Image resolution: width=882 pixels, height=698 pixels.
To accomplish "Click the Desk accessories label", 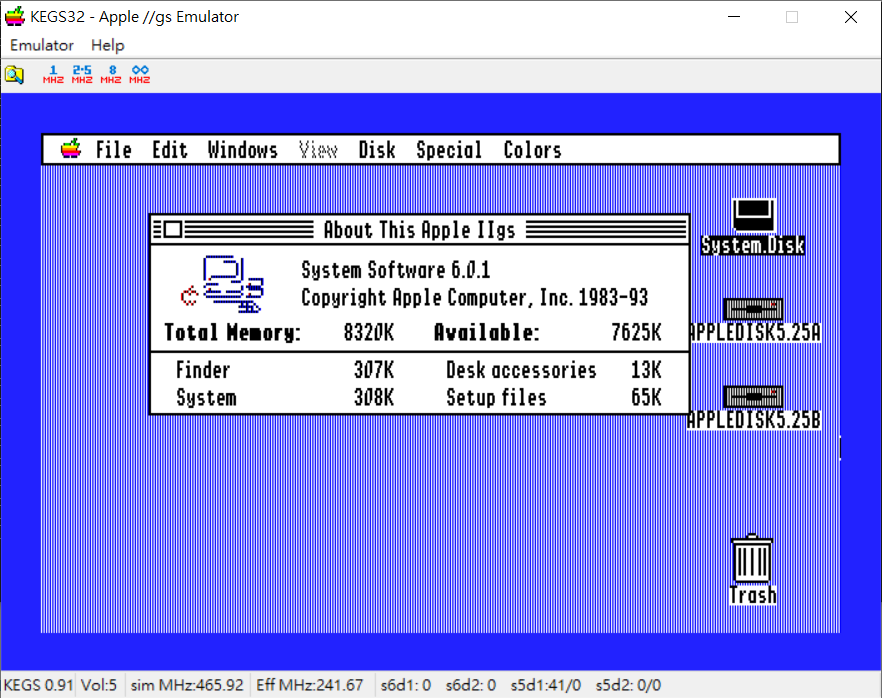I will 521,370.
